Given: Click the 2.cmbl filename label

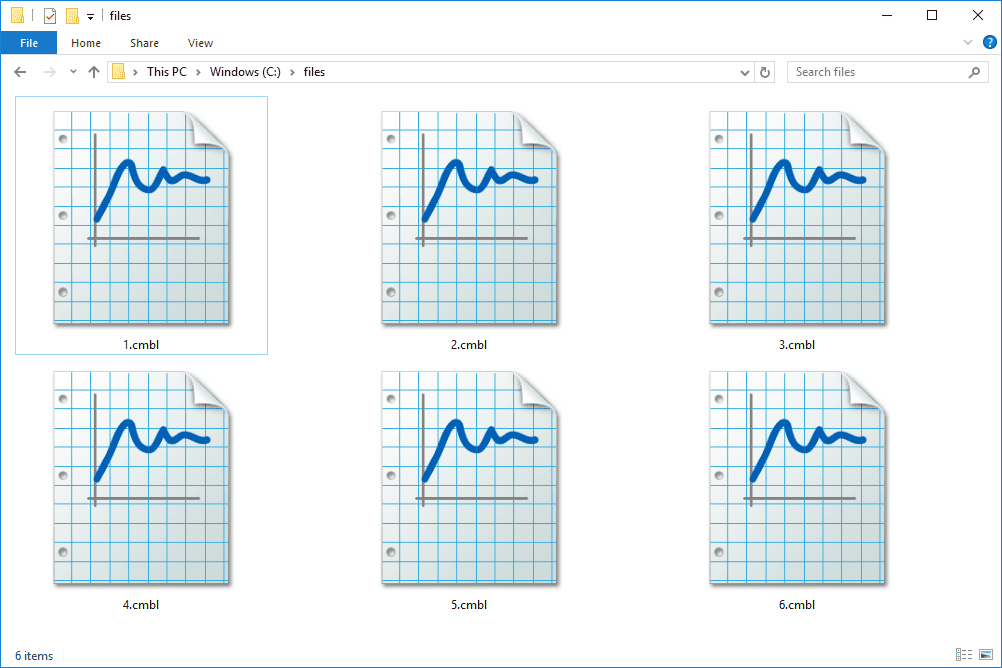Looking at the screenshot, I should [469, 345].
